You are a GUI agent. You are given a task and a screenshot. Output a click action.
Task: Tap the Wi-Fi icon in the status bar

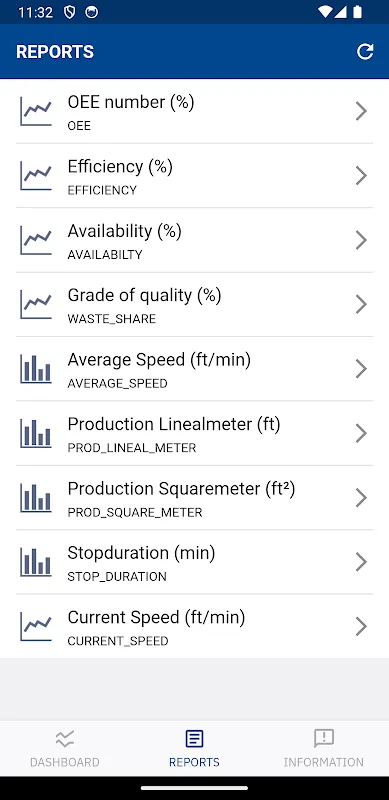point(325,12)
